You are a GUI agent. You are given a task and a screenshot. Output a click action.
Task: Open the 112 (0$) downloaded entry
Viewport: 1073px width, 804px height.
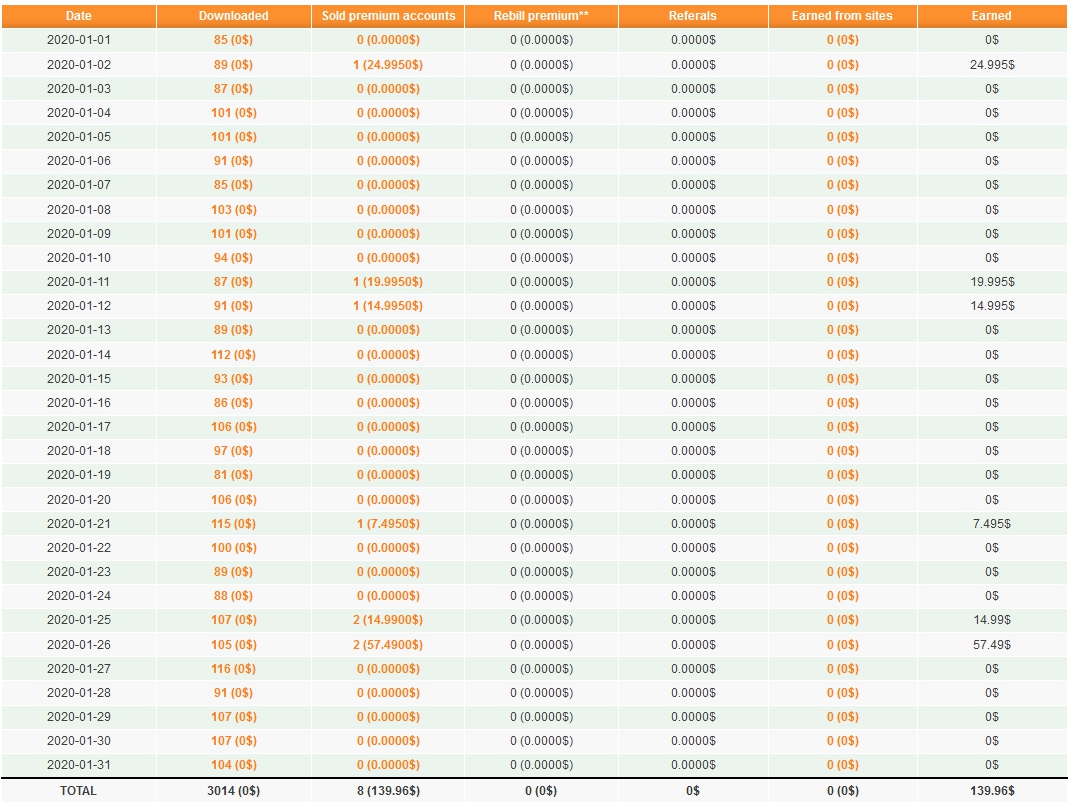(x=233, y=354)
